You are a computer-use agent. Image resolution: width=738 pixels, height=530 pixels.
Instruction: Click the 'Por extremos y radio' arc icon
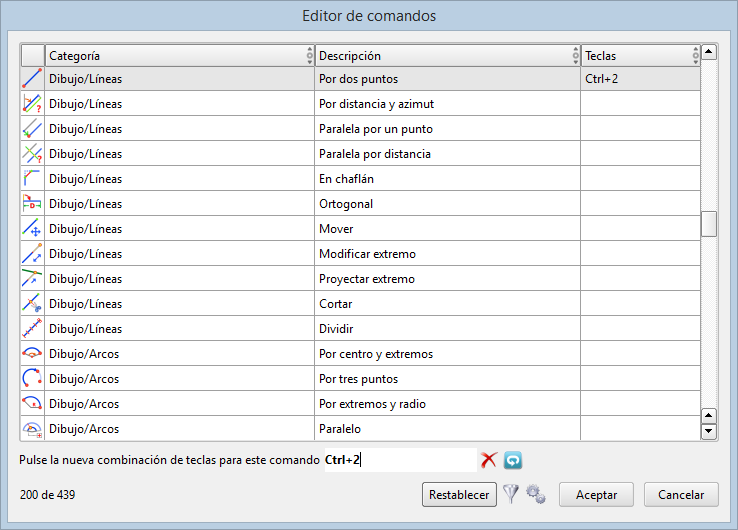click(32, 403)
